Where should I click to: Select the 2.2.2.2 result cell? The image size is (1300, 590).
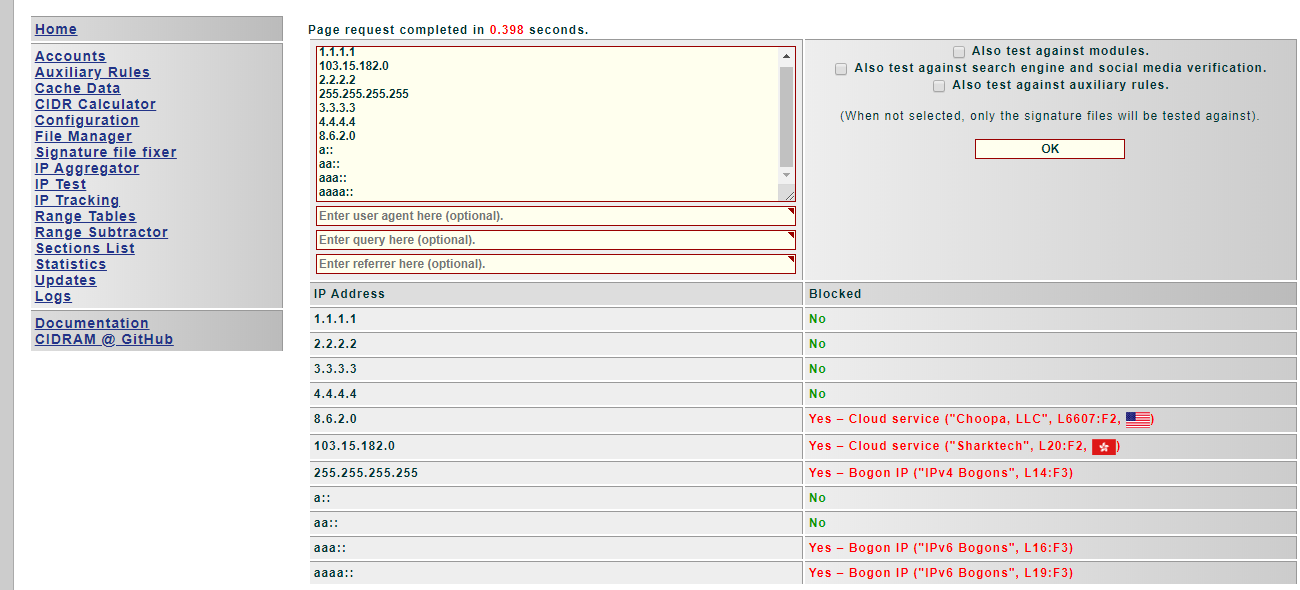point(556,345)
